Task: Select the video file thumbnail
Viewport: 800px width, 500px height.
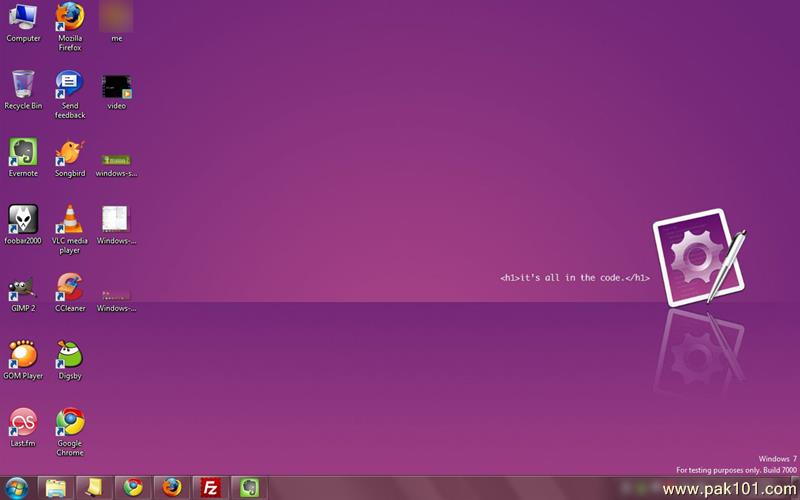Action: [116, 86]
